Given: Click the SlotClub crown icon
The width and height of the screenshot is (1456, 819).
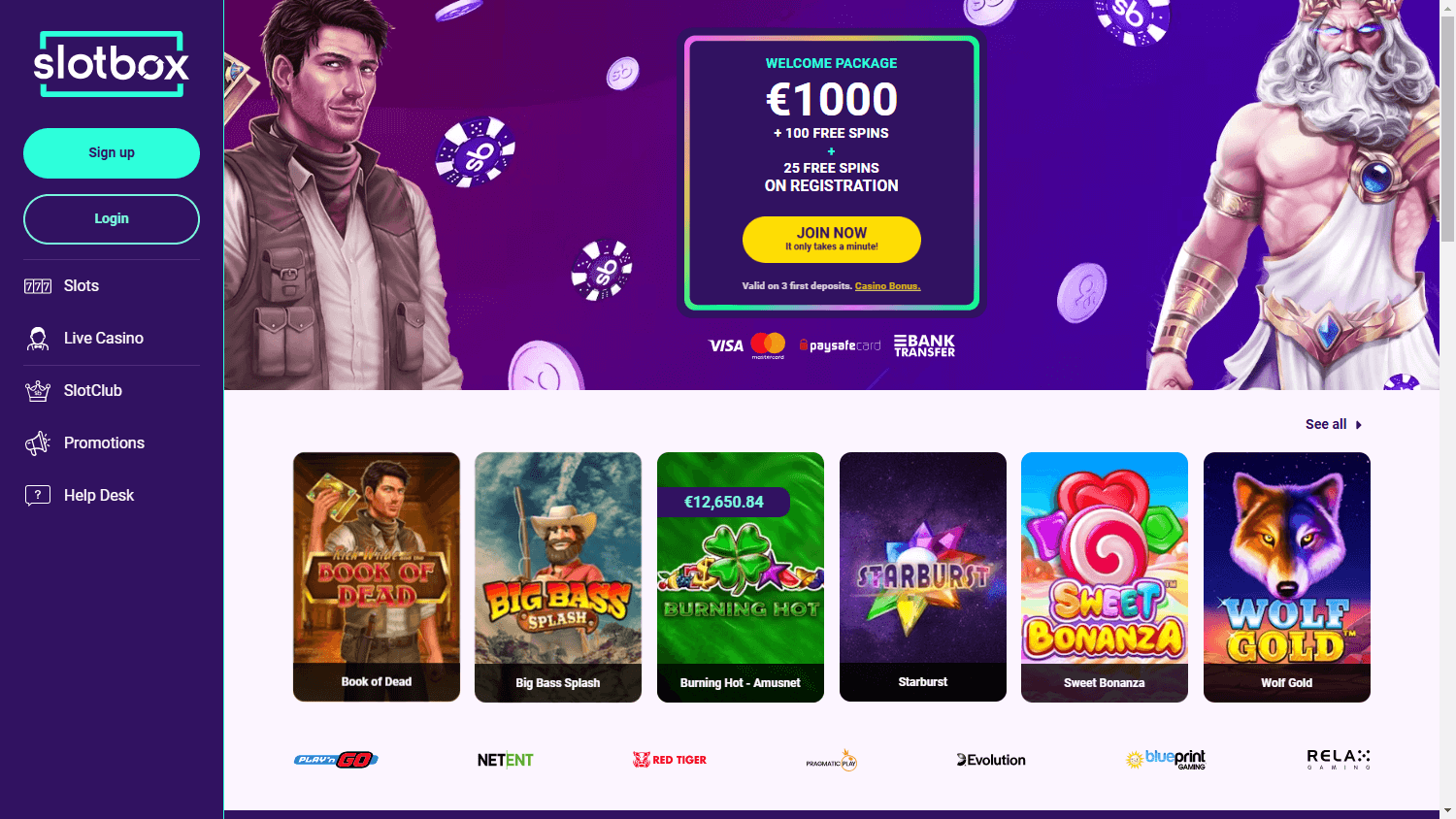Looking at the screenshot, I should click(38, 391).
